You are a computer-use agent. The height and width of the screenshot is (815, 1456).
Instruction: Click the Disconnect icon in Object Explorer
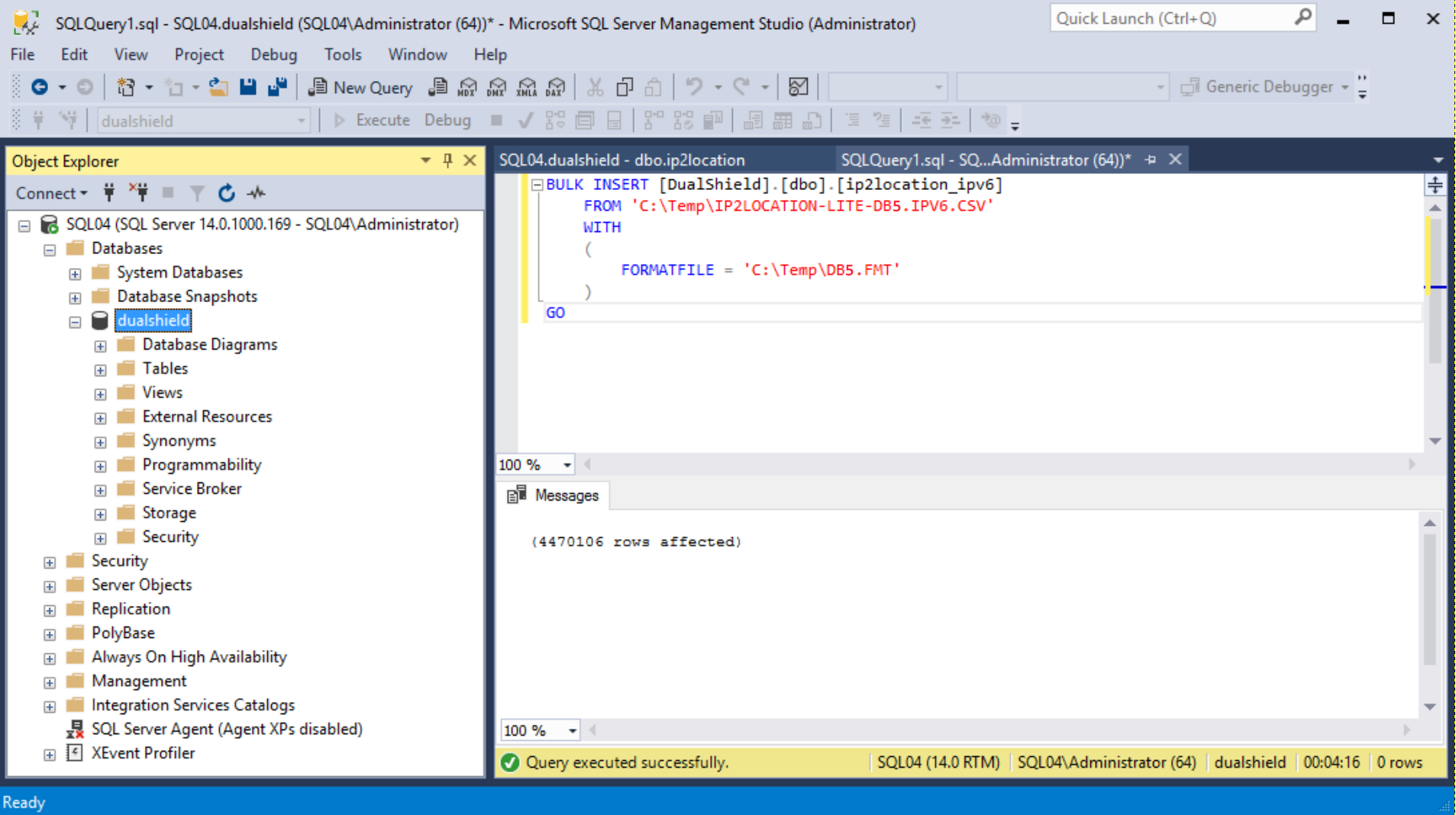tap(139, 193)
